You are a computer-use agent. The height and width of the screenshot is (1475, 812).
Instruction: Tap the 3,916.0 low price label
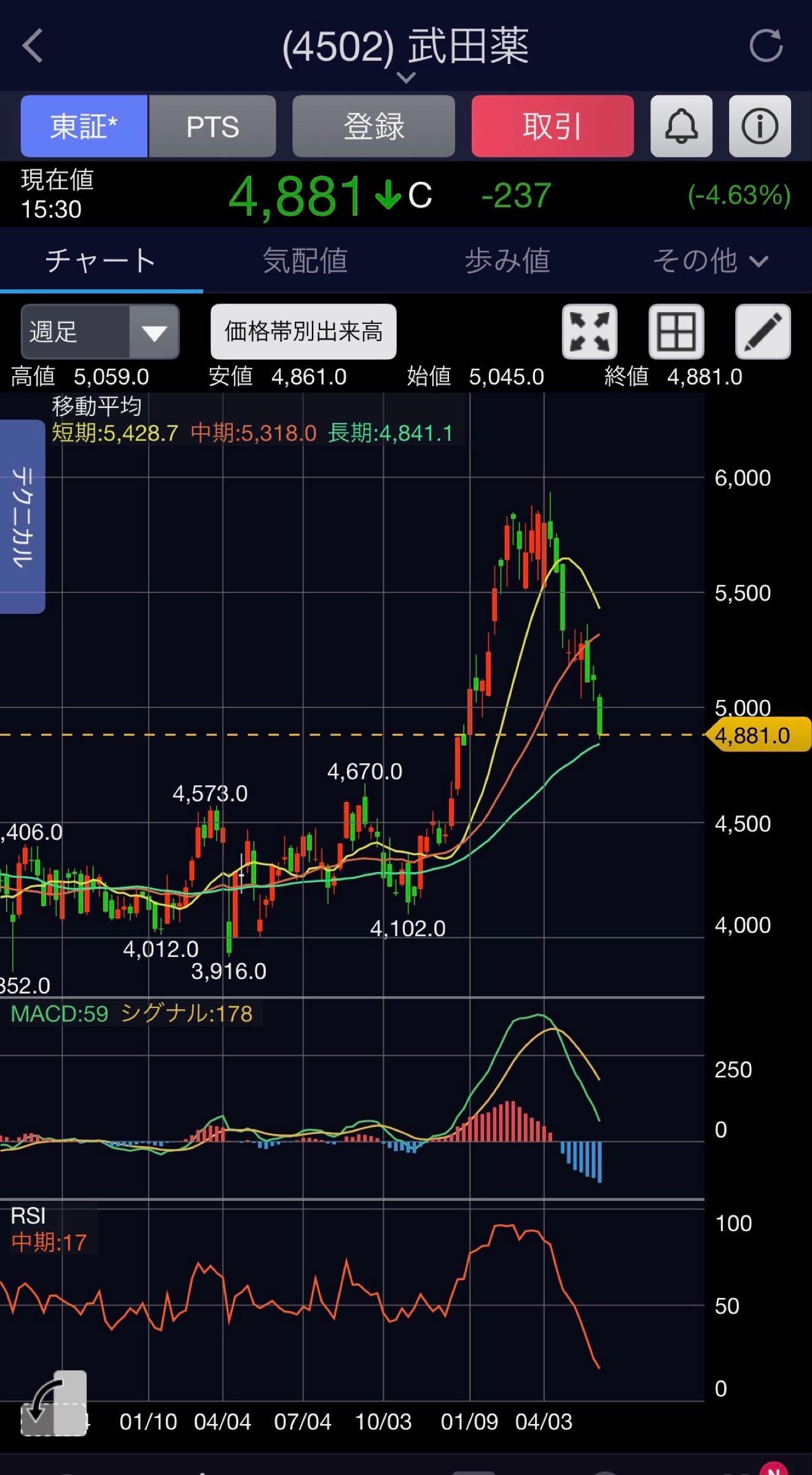coord(228,971)
